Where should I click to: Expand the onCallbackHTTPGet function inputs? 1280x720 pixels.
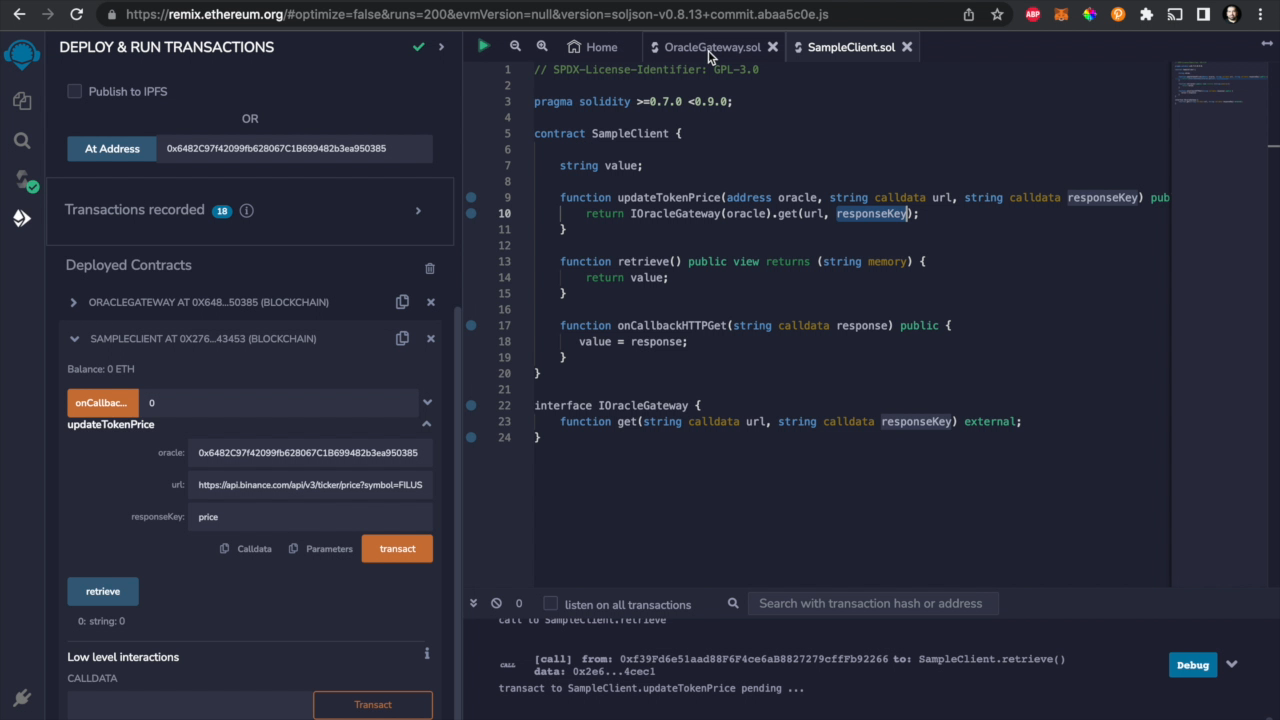pos(427,402)
